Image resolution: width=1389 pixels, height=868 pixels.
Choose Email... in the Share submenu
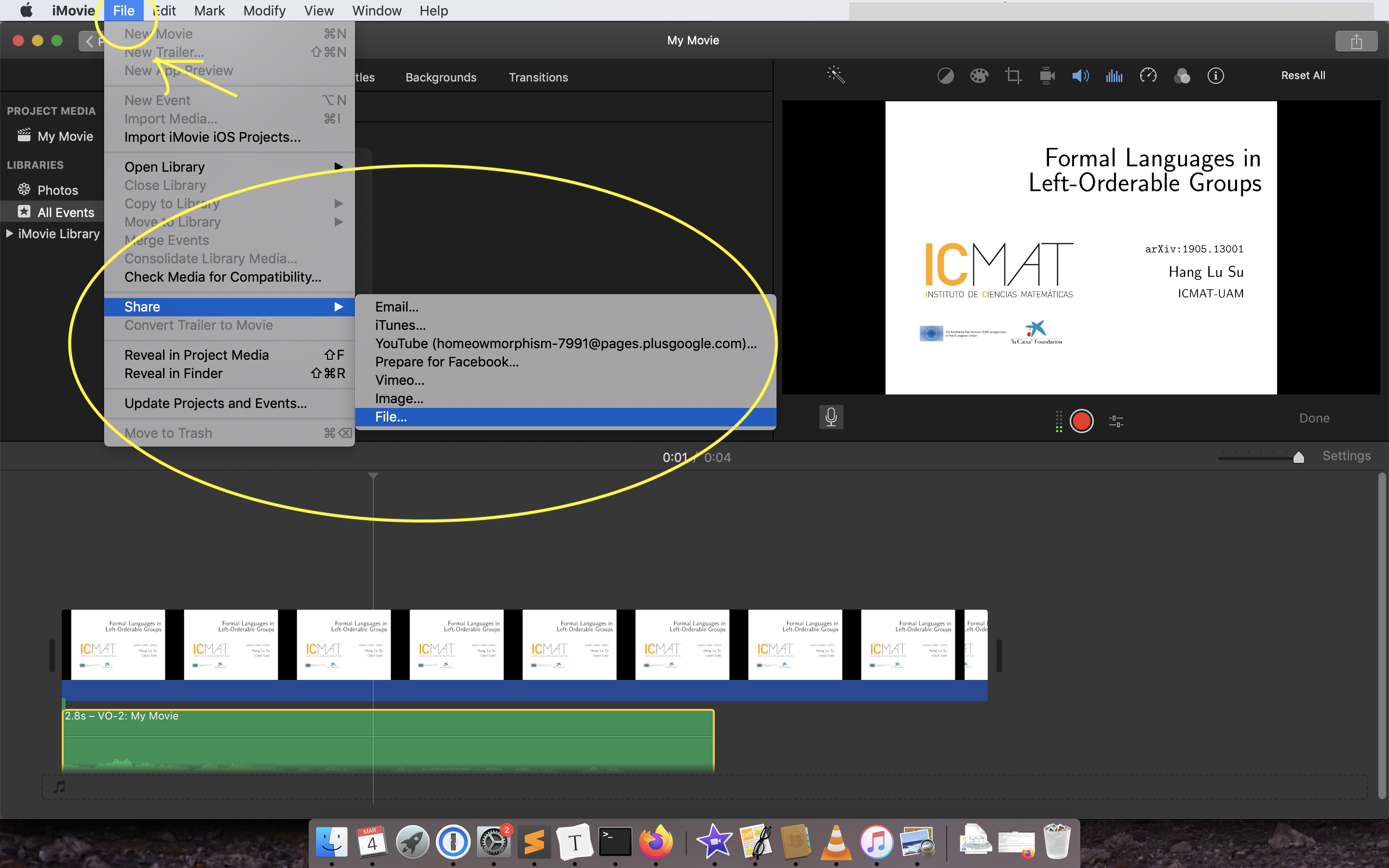click(565, 307)
